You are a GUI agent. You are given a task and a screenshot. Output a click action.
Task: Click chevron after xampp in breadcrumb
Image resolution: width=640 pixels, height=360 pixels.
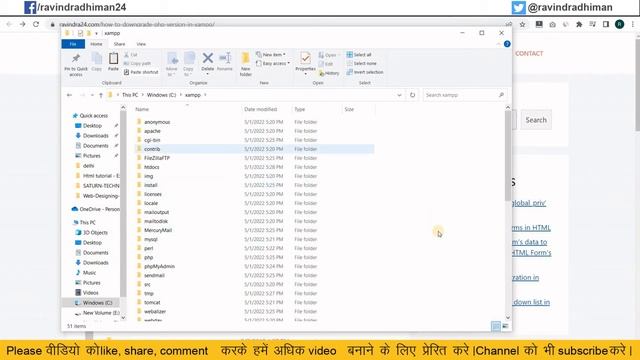click(x=205, y=95)
